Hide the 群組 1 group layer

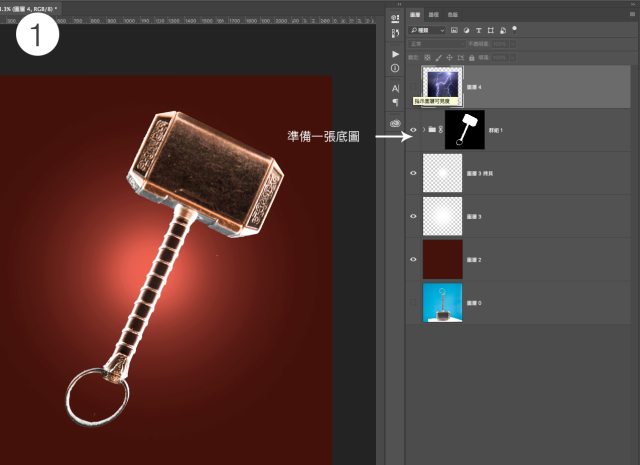click(x=414, y=130)
